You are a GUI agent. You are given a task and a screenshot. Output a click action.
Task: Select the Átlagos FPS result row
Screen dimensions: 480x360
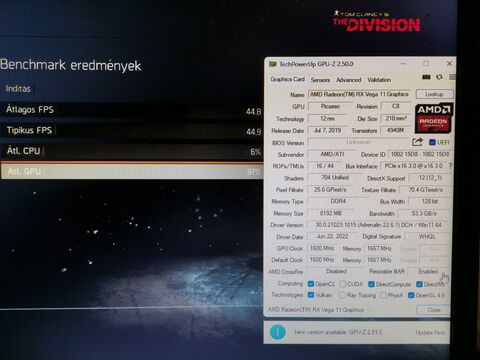click(132, 110)
